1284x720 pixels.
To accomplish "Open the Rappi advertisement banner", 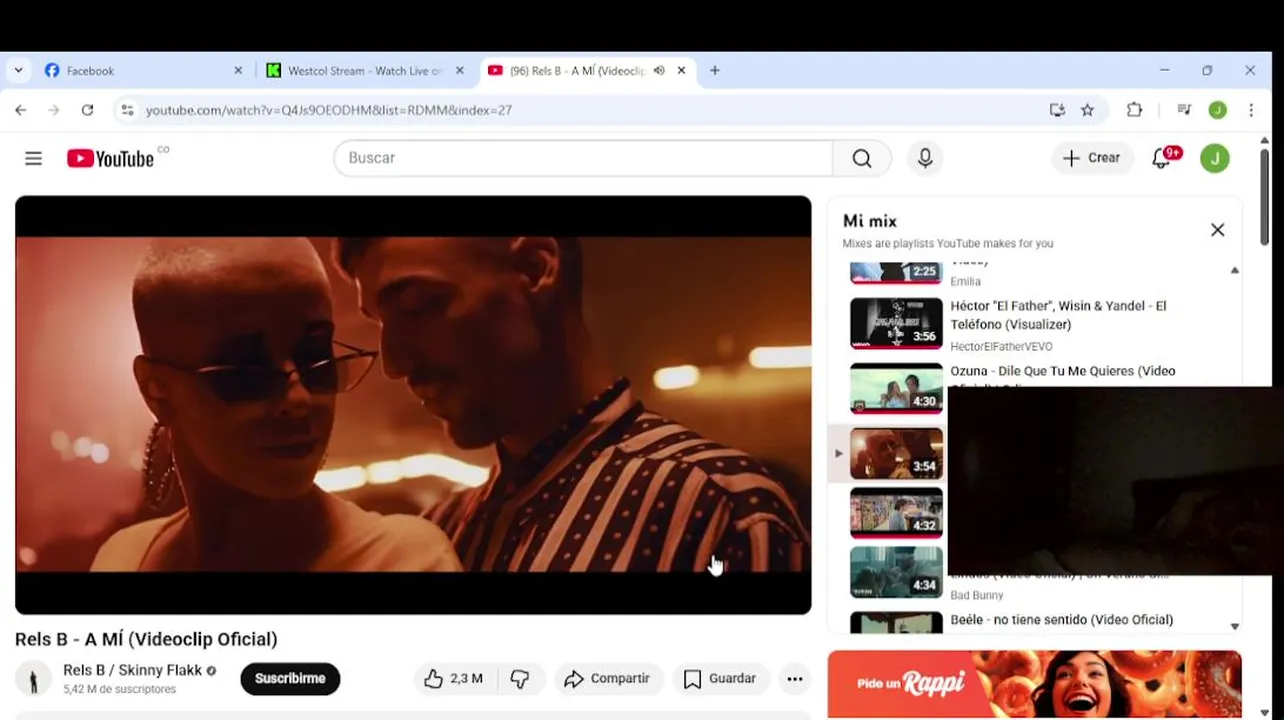I will click(x=1034, y=684).
